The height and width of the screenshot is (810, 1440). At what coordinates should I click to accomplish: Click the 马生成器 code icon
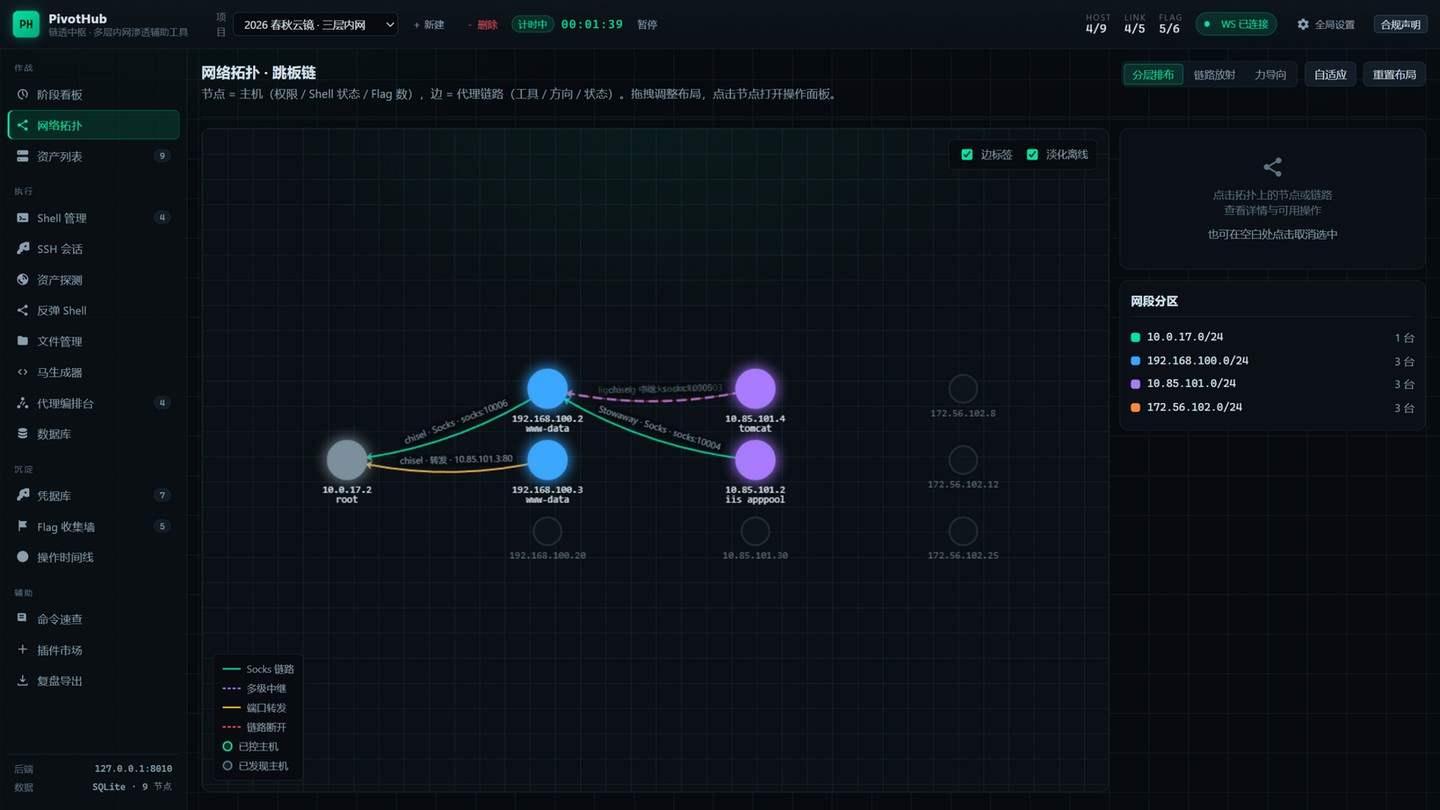(23, 372)
